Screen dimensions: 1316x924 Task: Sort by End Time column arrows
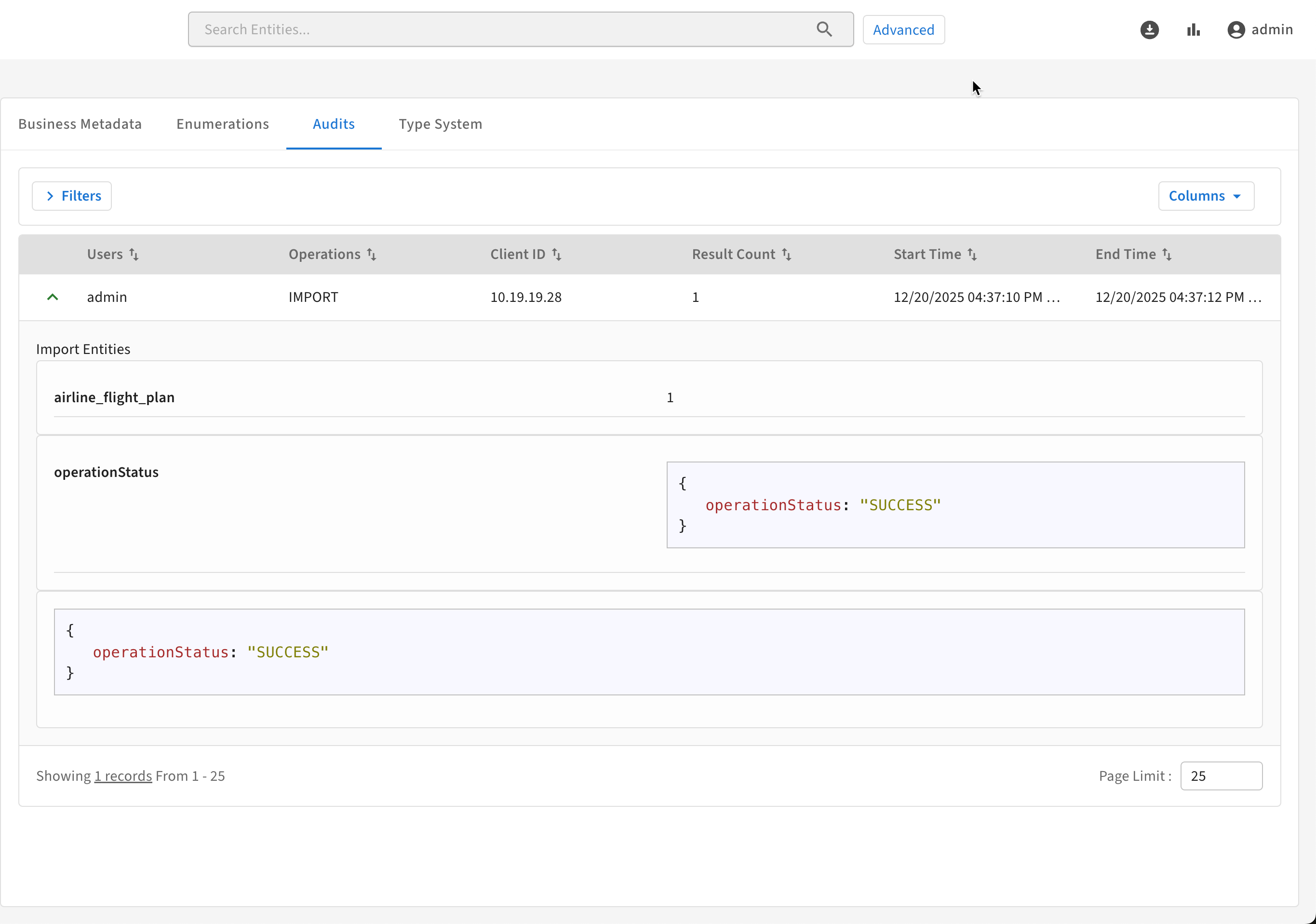click(1167, 254)
